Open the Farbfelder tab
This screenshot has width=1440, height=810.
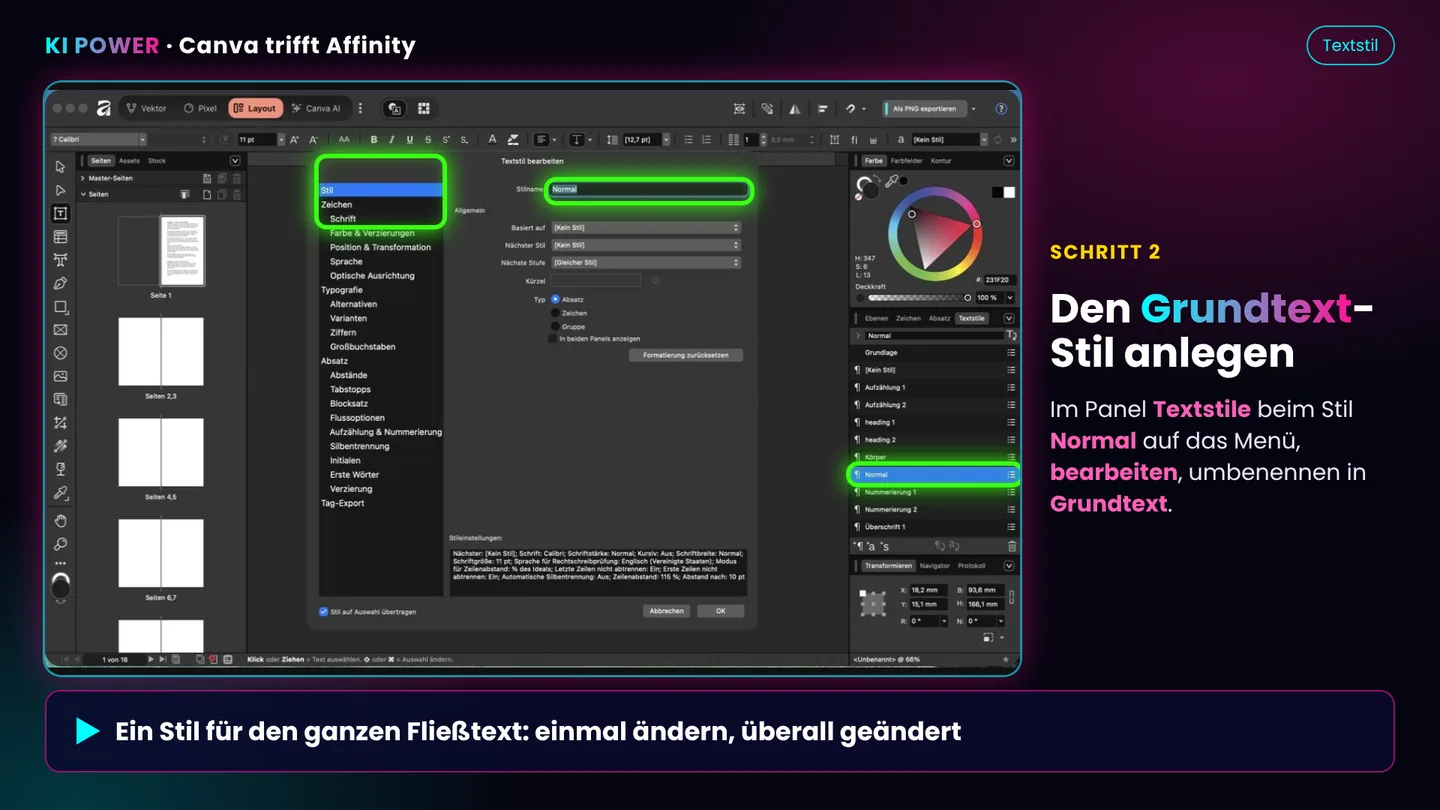[907, 160]
